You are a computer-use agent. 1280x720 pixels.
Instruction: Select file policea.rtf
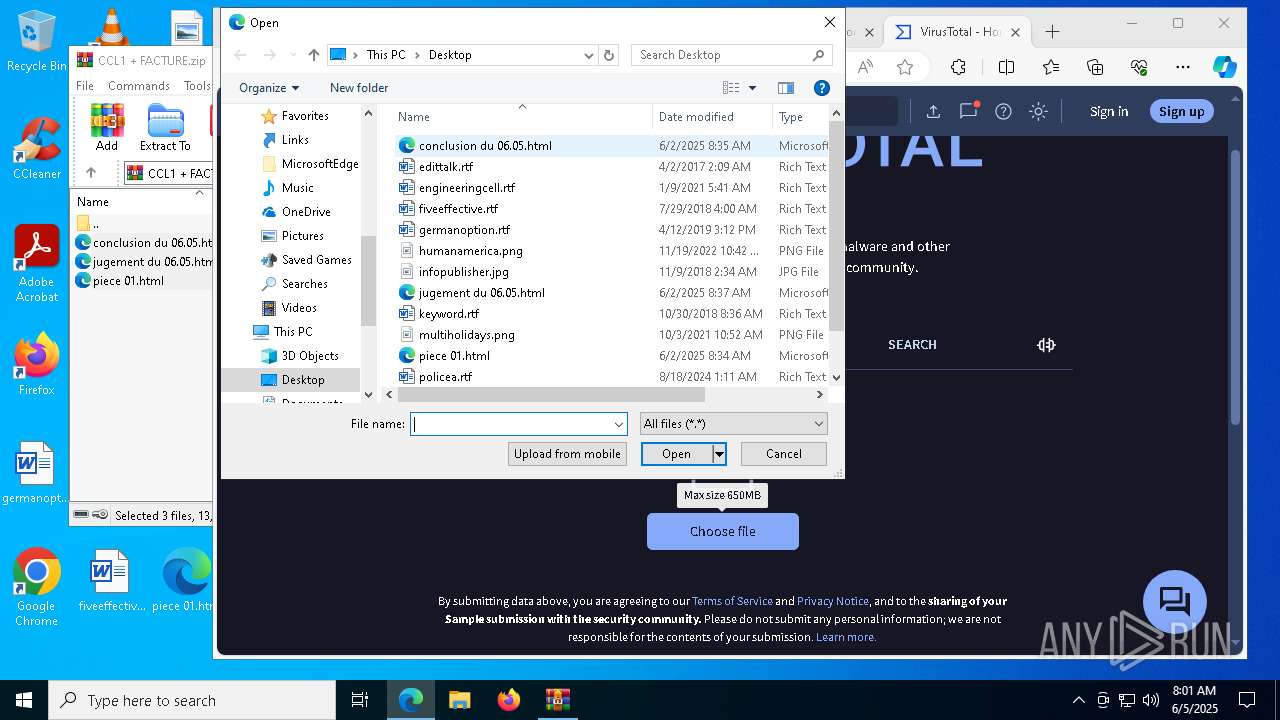[445, 377]
